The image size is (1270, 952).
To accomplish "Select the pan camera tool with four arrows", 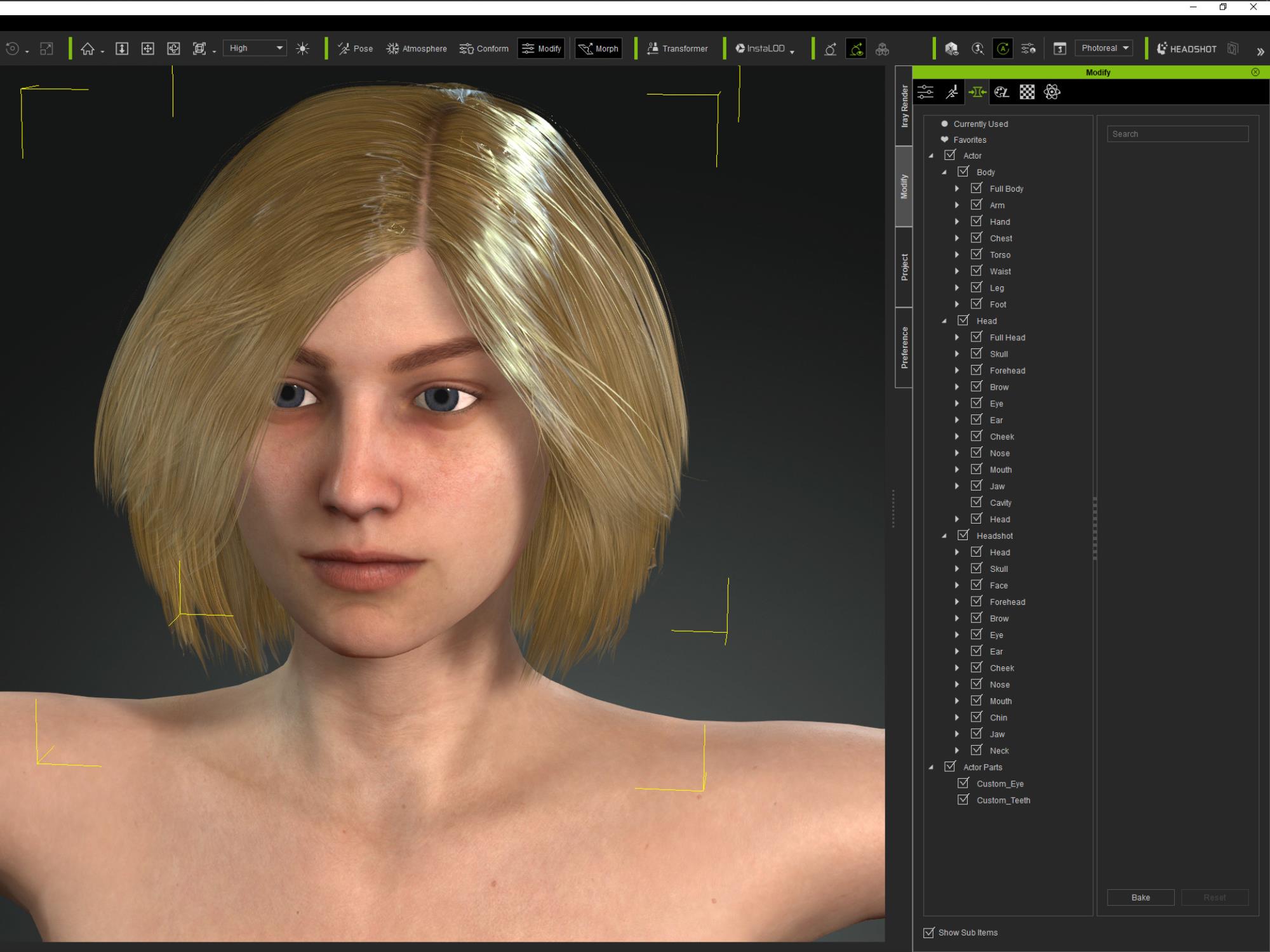I will (x=147, y=49).
